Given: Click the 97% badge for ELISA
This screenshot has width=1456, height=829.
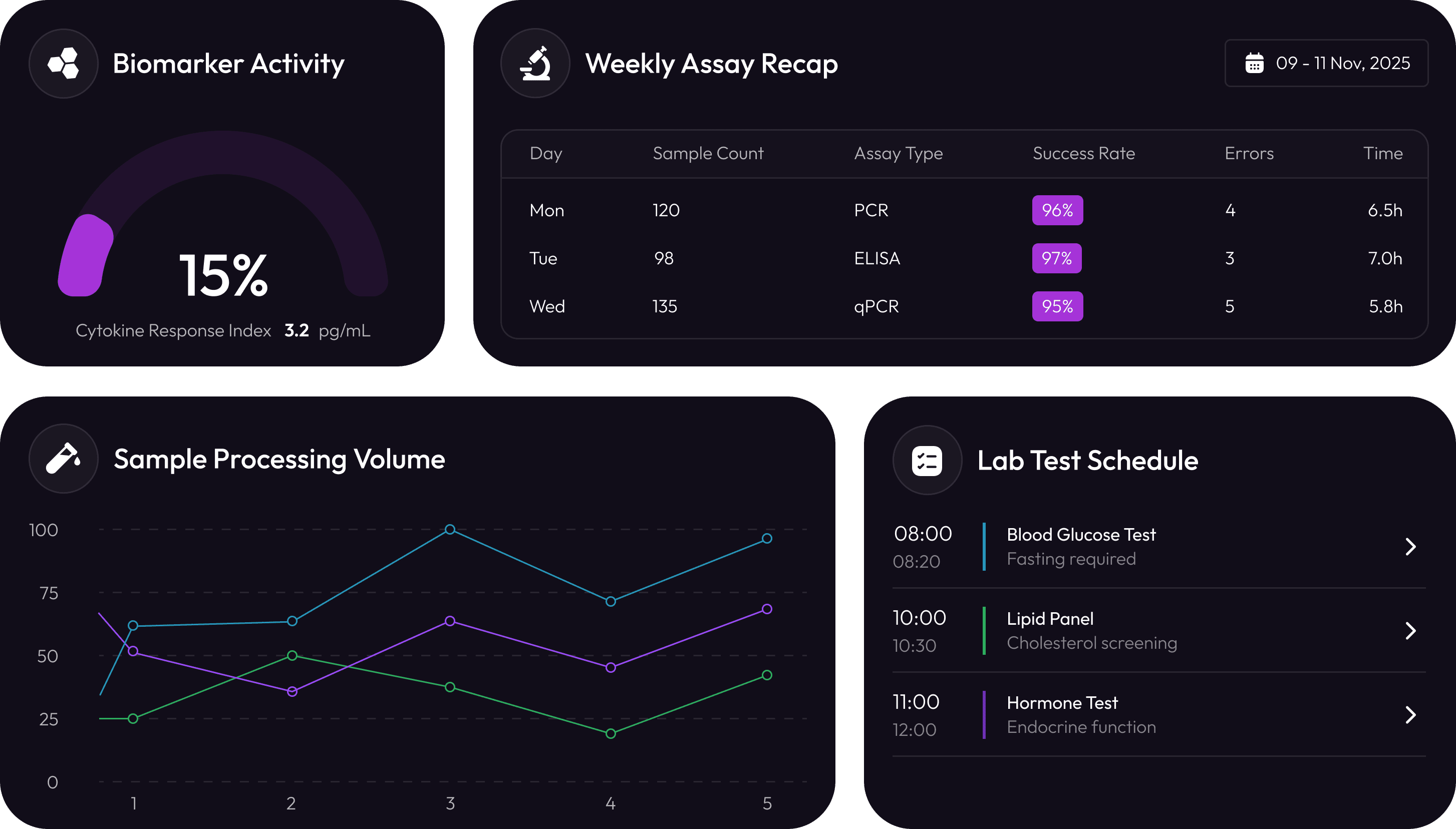Looking at the screenshot, I should pos(1057,258).
